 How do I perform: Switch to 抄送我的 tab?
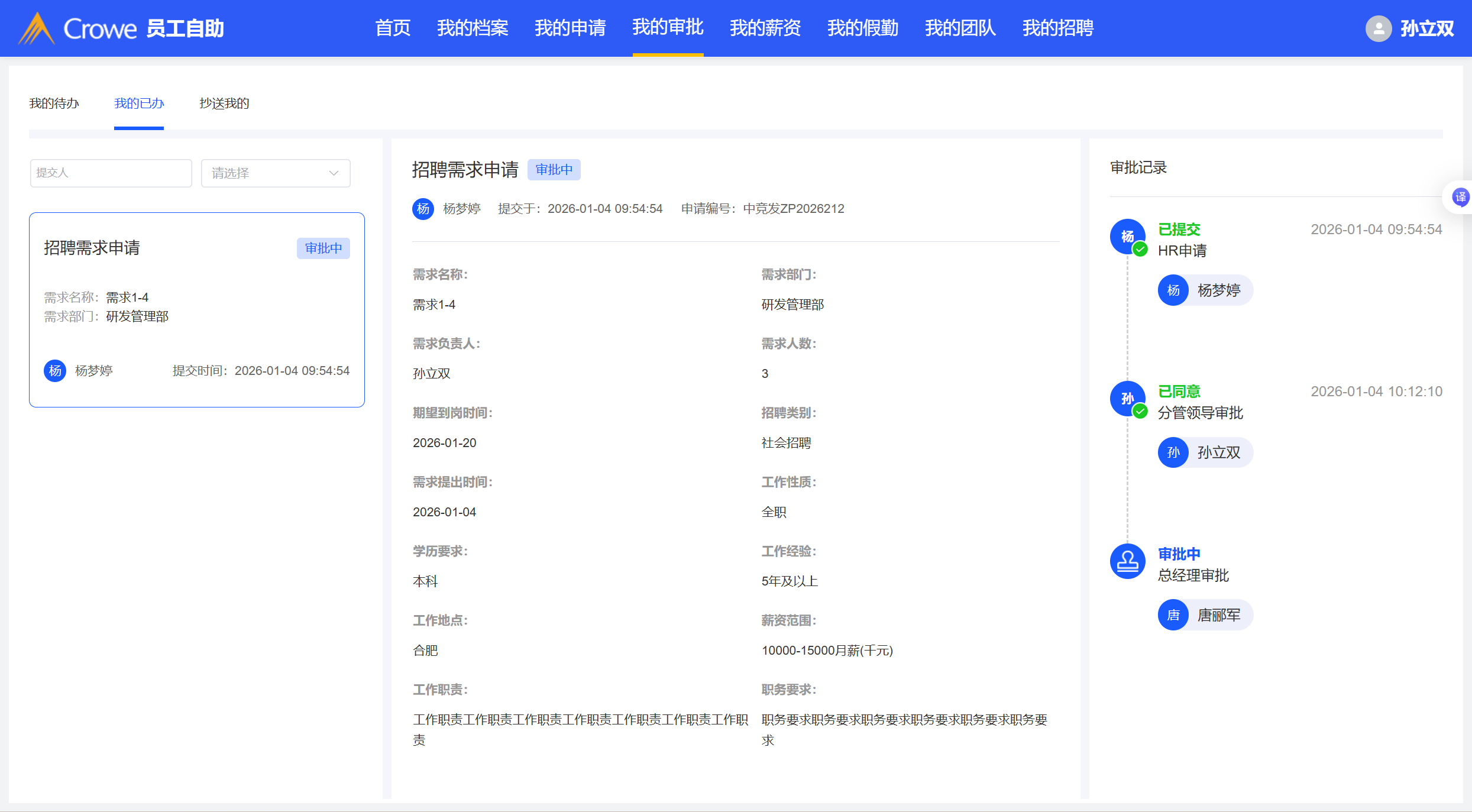click(x=224, y=103)
